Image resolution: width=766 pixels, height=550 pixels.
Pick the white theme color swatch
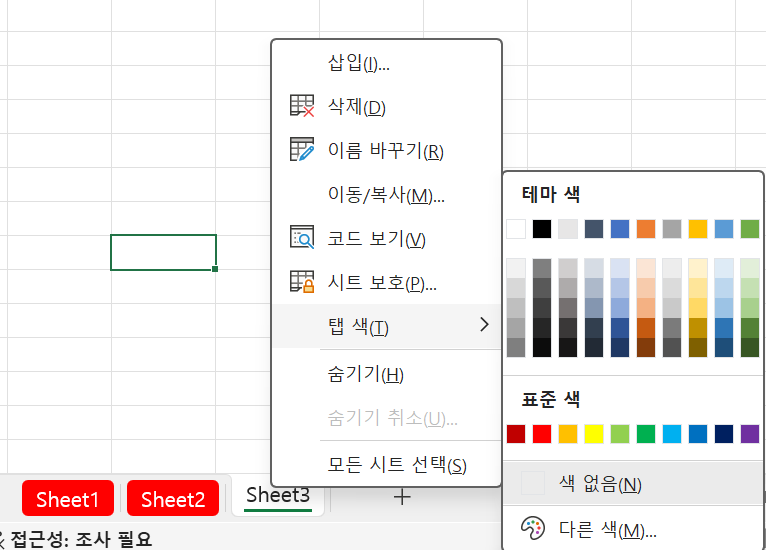(516, 229)
